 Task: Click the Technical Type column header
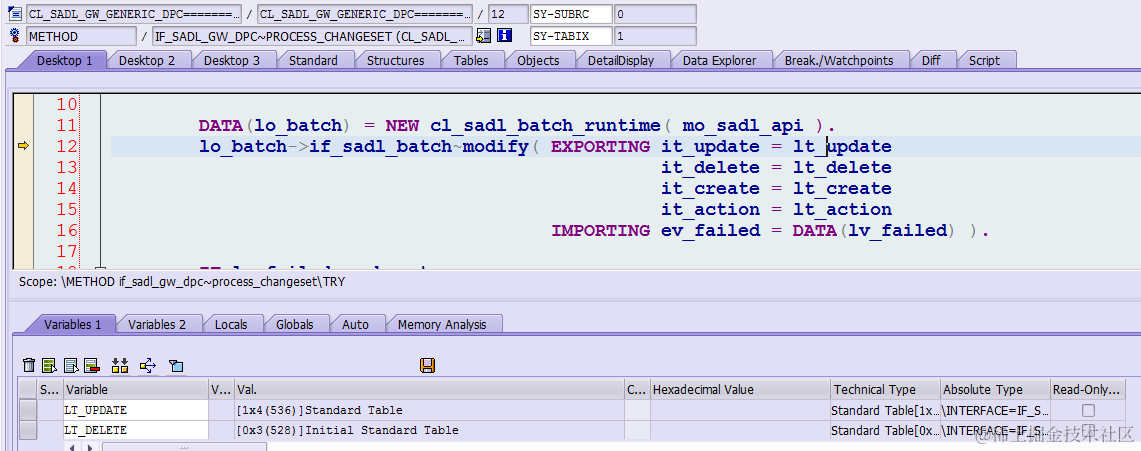pos(886,390)
